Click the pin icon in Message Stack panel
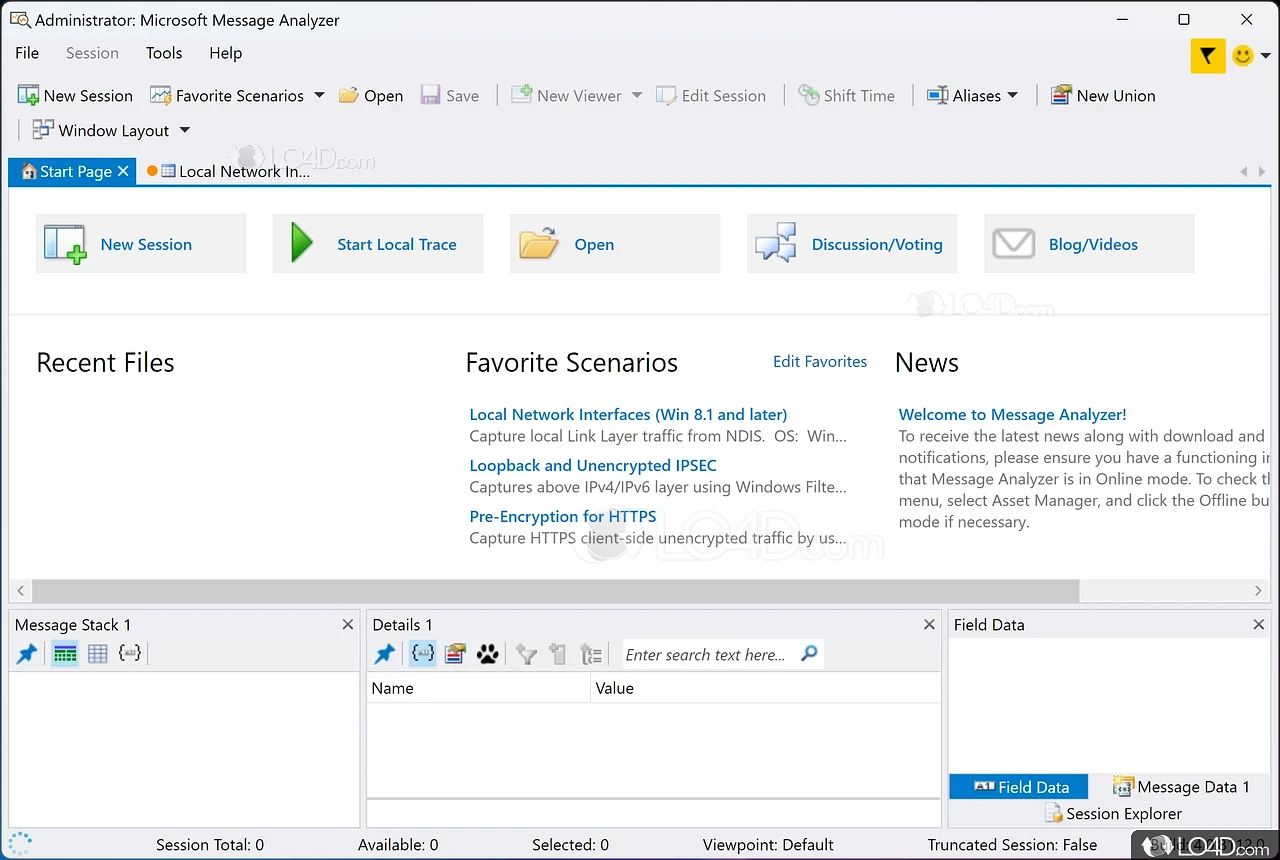The width and height of the screenshot is (1280, 860). [x=27, y=654]
